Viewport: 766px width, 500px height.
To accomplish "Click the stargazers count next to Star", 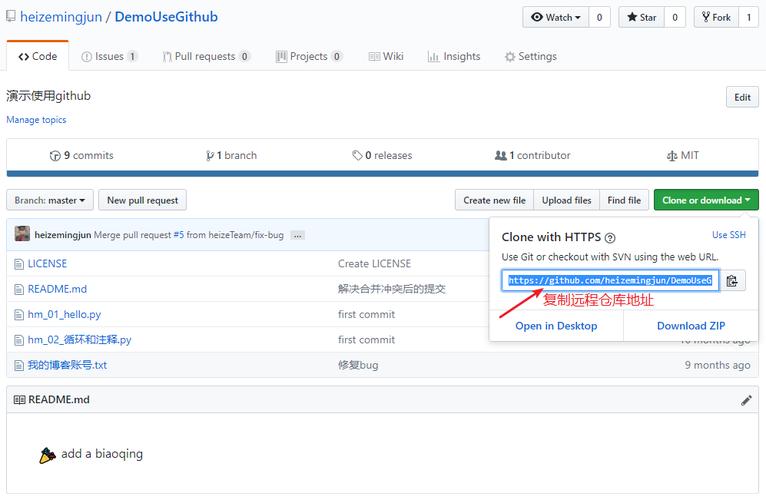I will [x=675, y=18].
